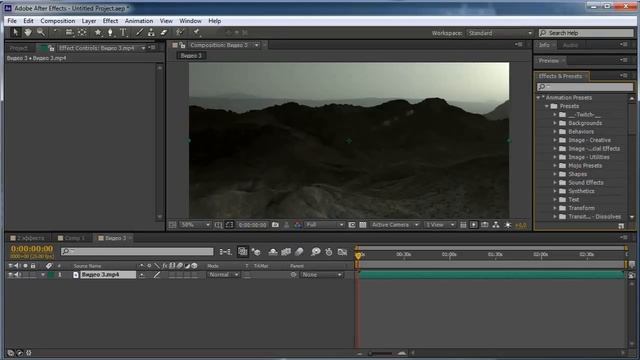Click Auto-keyframe stopwatch icon in timeline
The height and width of the screenshot is (360, 640).
coord(329,252)
